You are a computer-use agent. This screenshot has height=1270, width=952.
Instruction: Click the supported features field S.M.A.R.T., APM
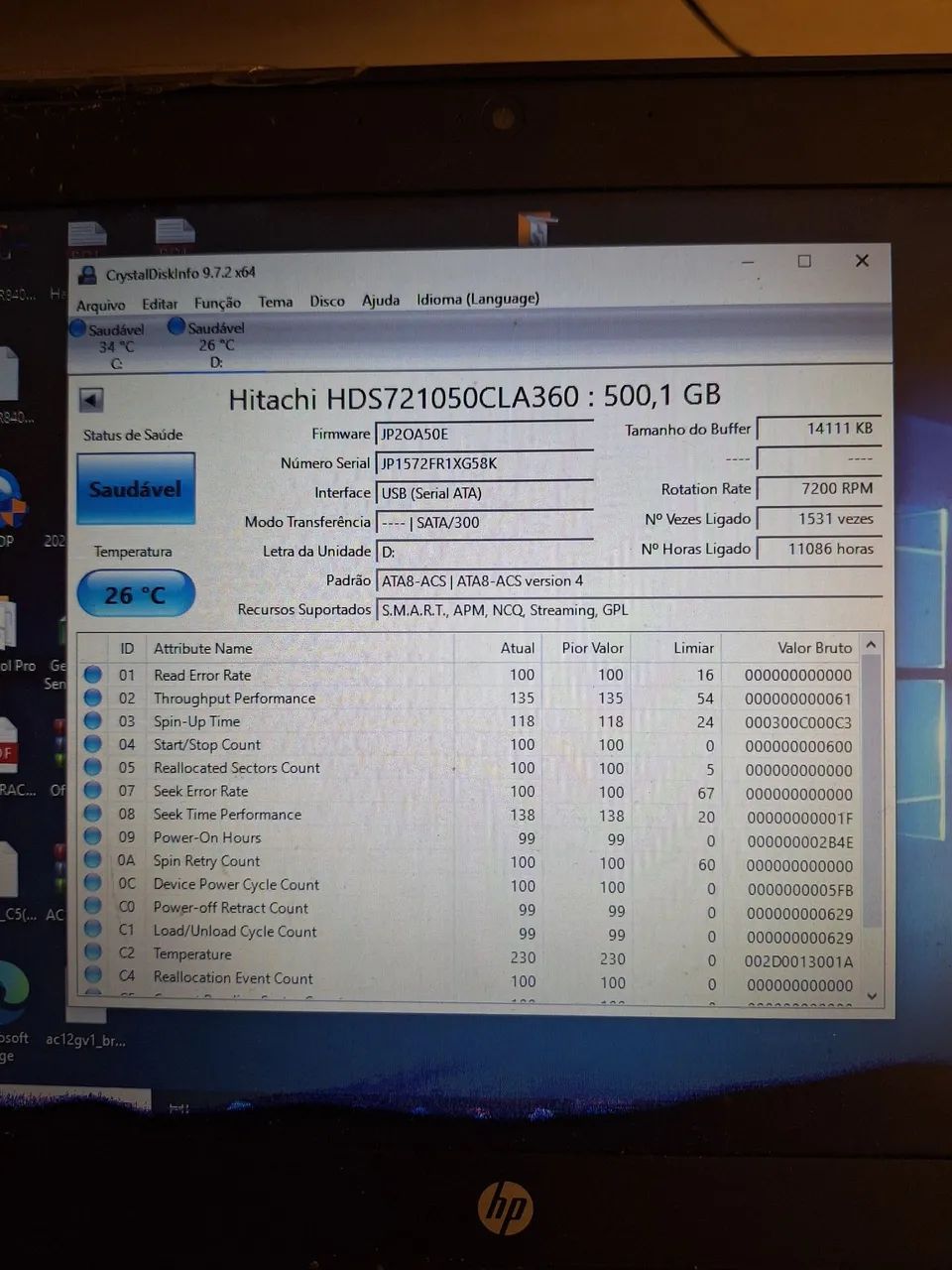(629, 610)
